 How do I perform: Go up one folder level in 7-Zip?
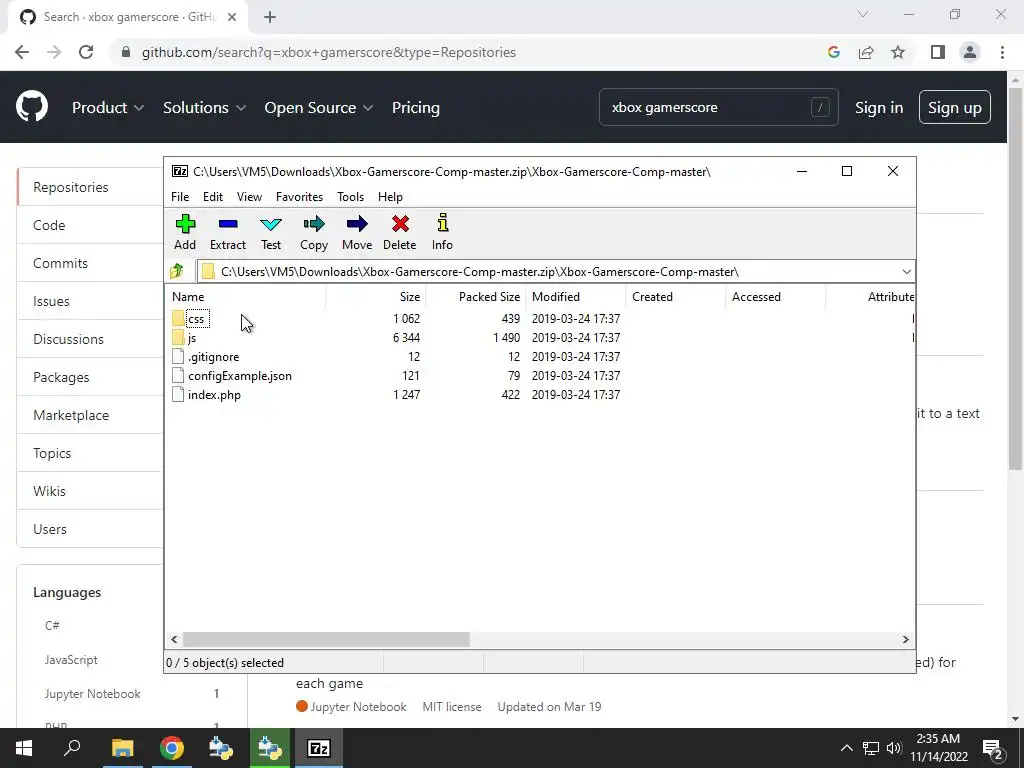(177, 271)
